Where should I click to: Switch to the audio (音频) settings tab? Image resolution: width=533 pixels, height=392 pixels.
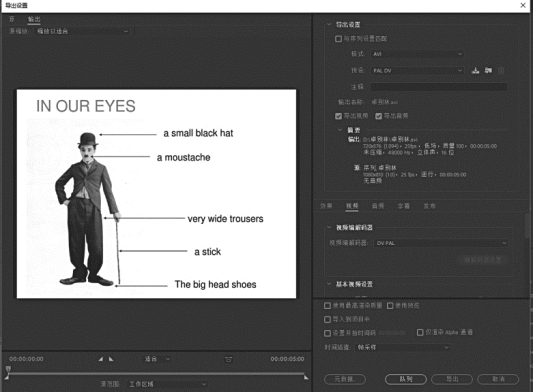pyautogui.click(x=378, y=206)
